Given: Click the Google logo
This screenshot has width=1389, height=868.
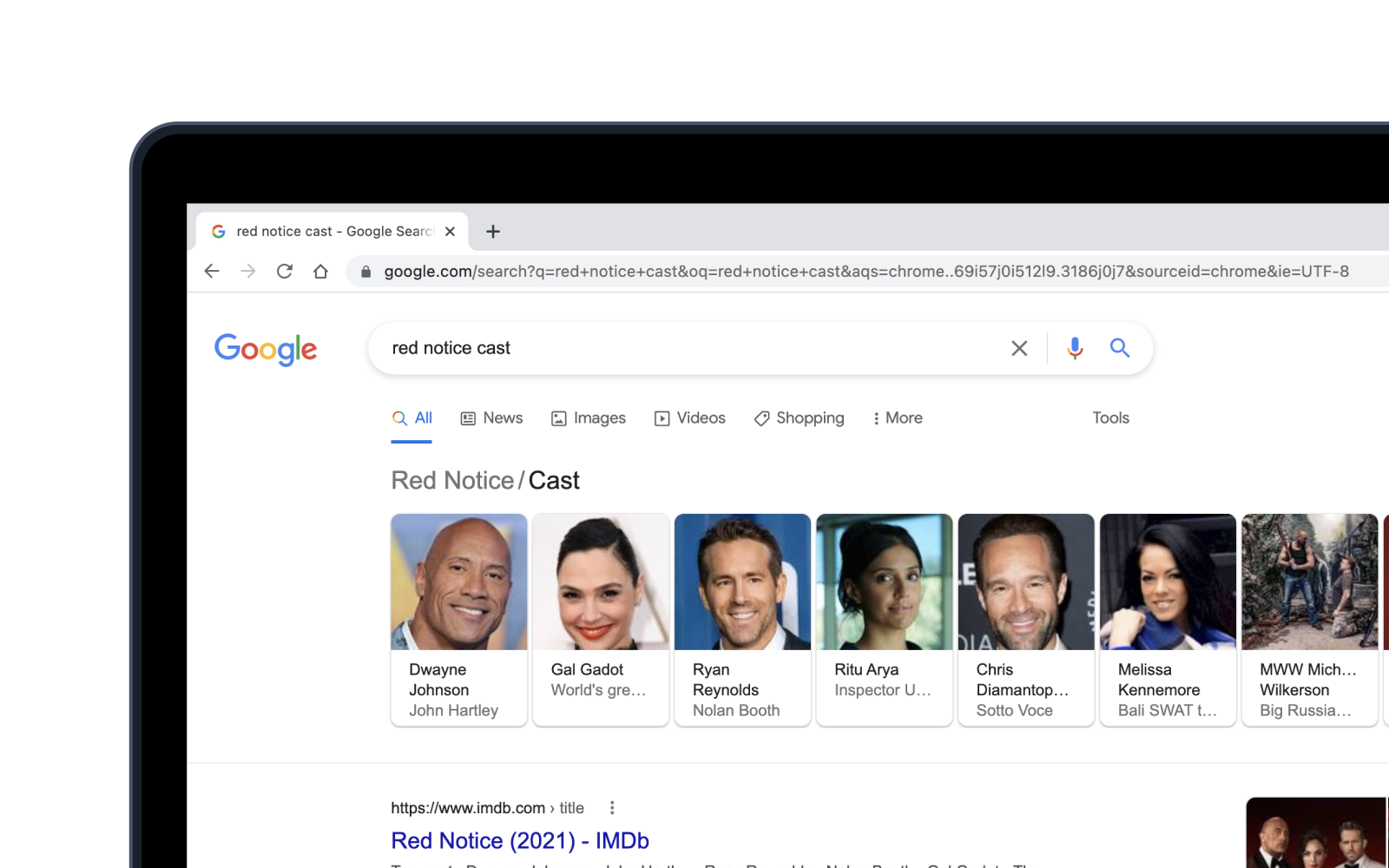Looking at the screenshot, I should pyautogui.click(x=266, y=349).
